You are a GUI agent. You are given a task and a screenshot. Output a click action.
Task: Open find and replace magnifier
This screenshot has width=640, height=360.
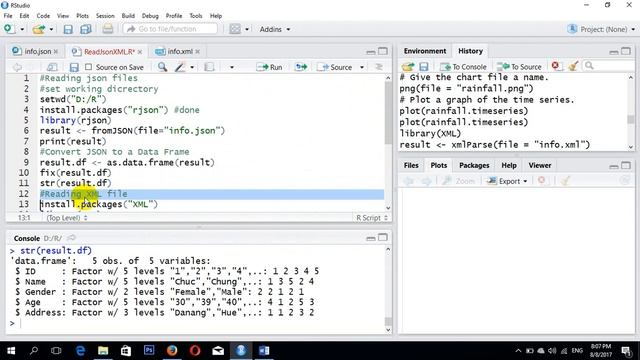coord(162,67)
